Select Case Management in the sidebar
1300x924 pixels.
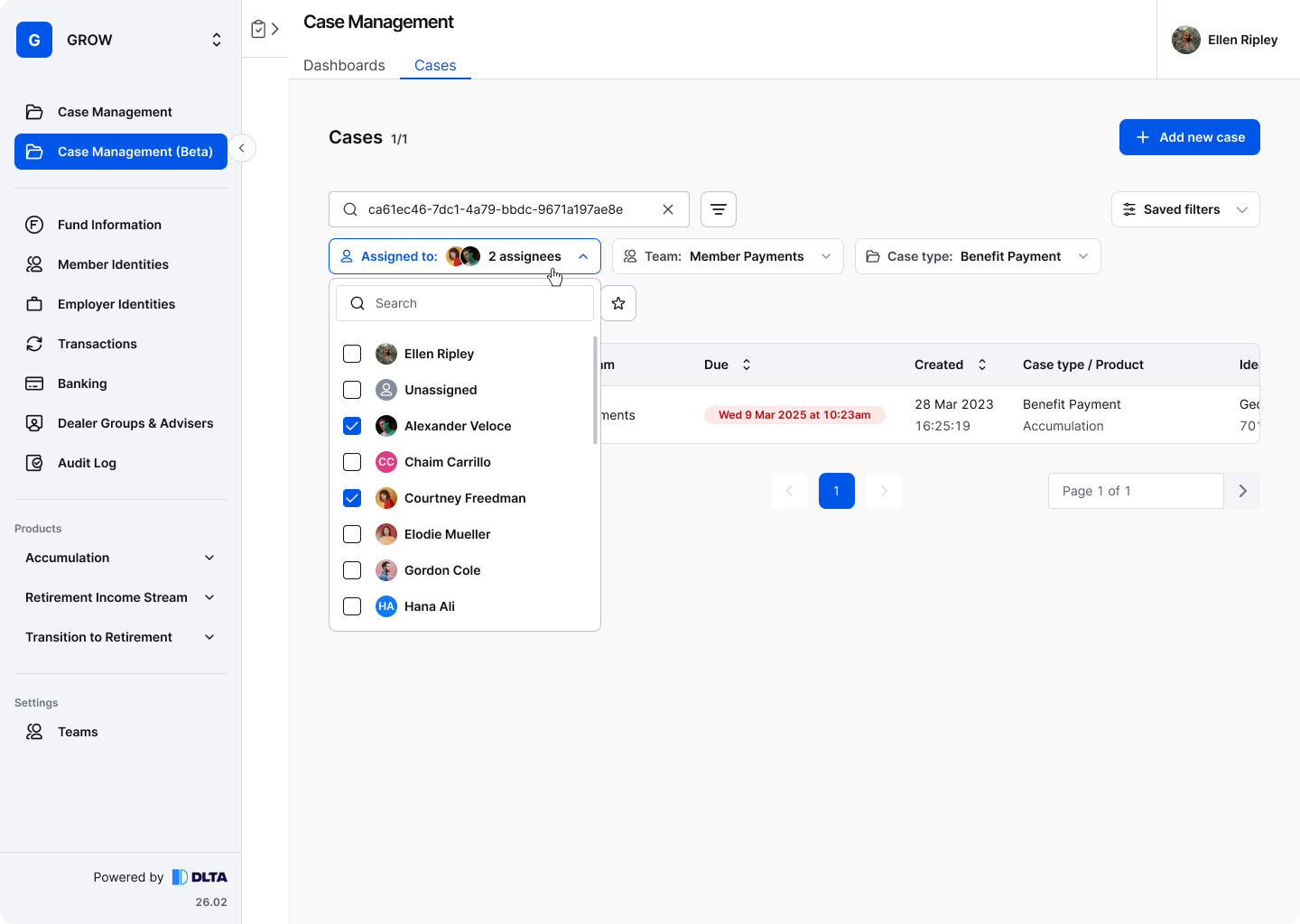click(115, 112)
